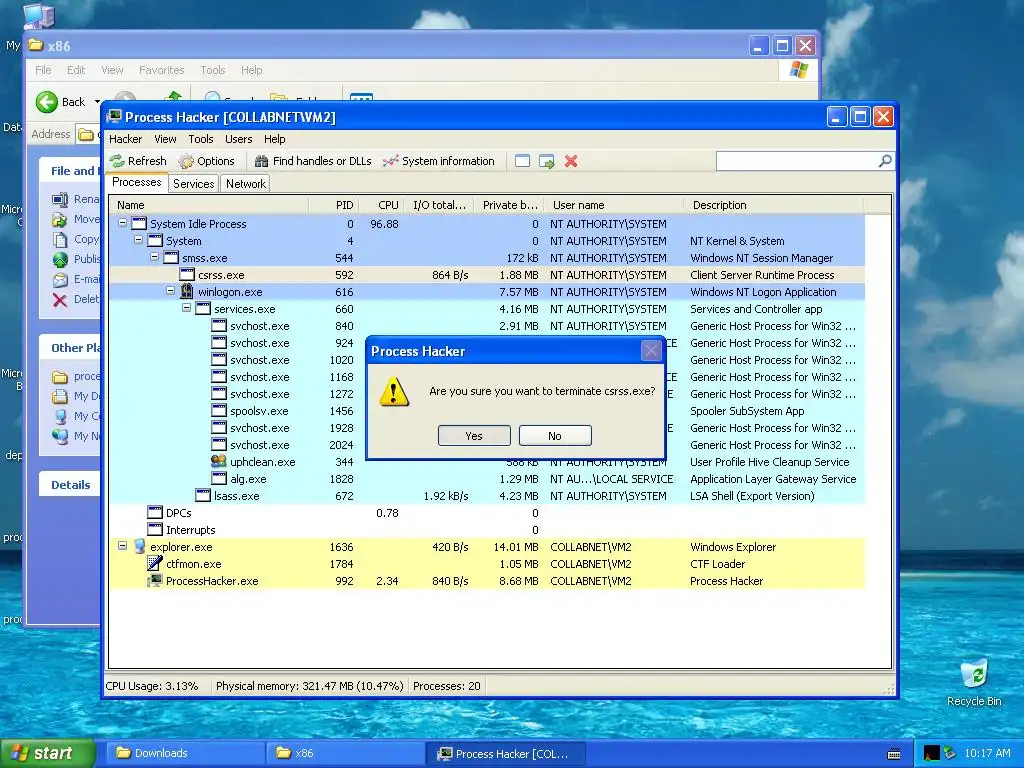Click the system tray clock
The height and width of the screenshot is (768, 1024).
pos(987,753)
